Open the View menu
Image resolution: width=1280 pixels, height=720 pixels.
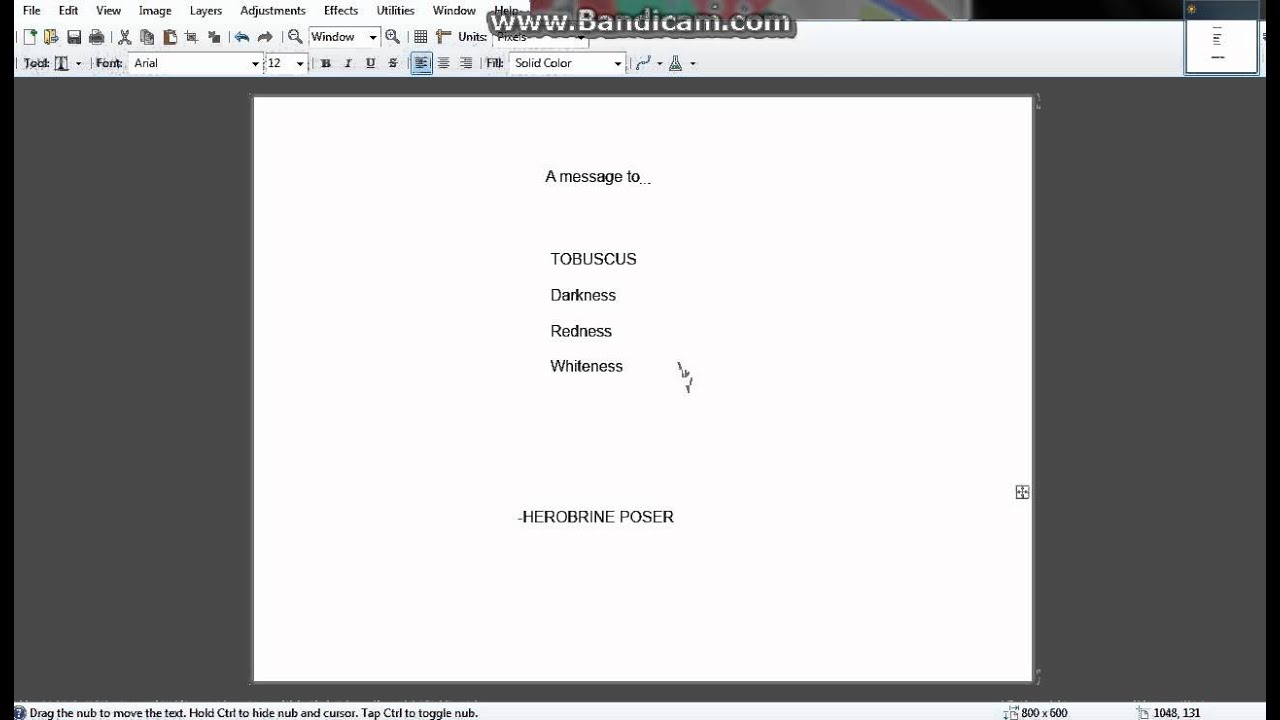[108, 11]
